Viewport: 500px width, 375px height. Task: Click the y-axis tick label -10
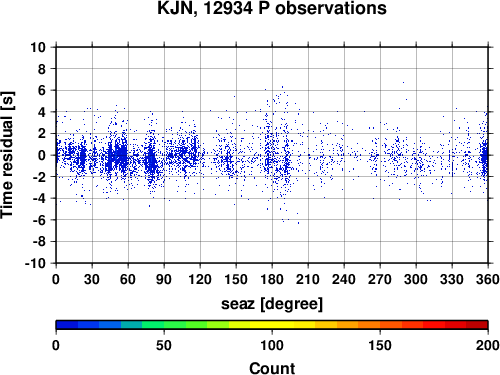35,263
